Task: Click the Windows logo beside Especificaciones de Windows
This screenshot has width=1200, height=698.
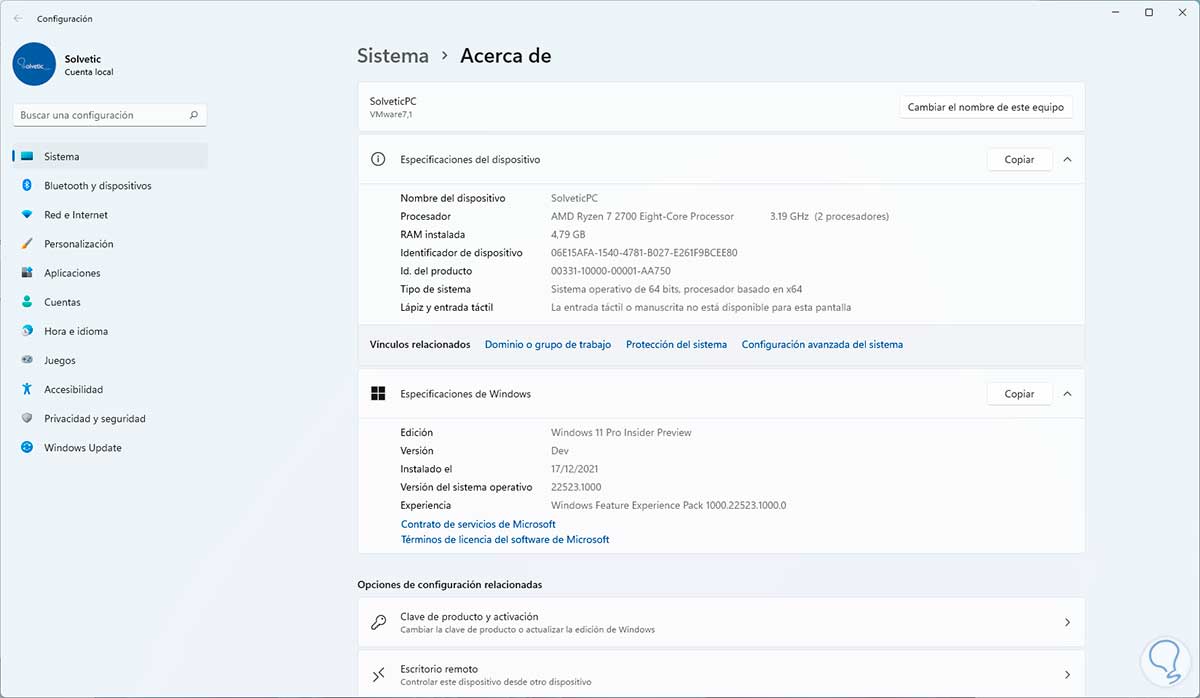Action: (x=378, y=394)
